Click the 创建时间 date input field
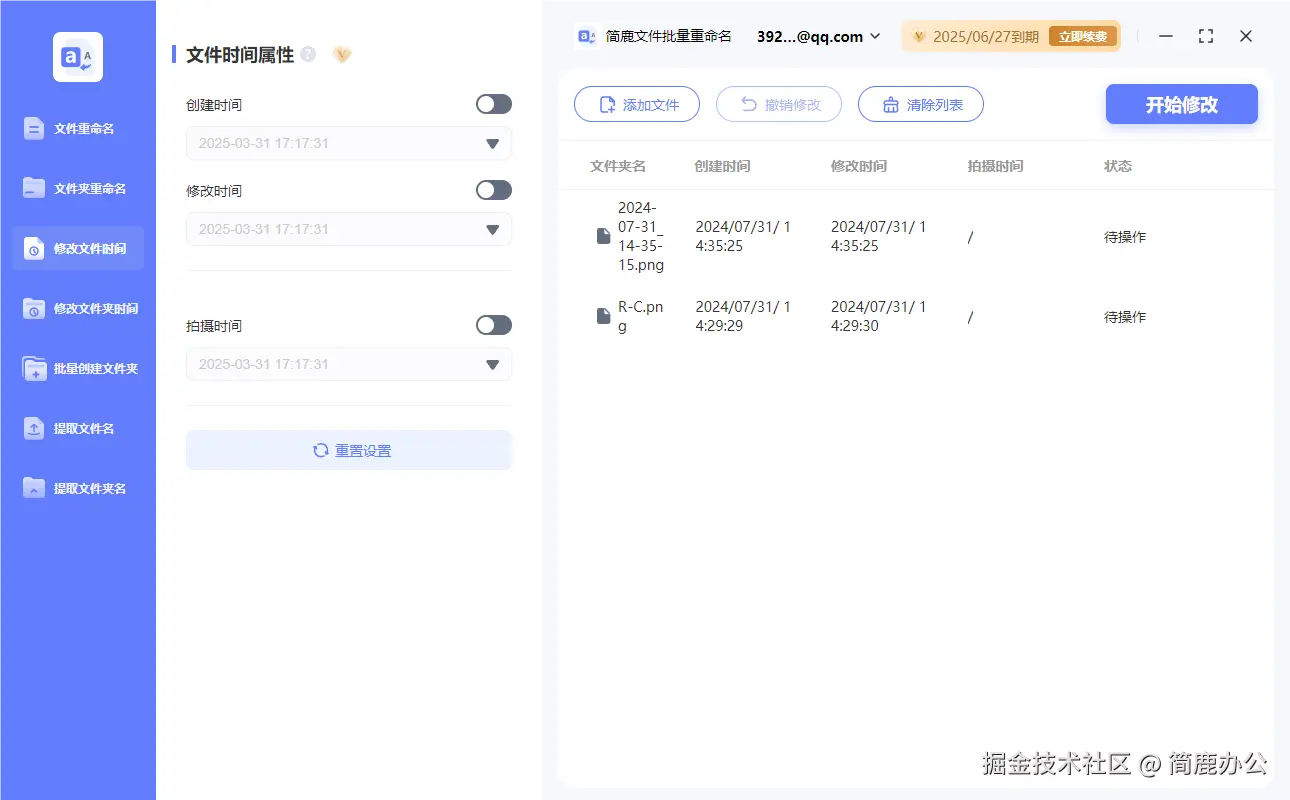The width and height of the screenshot is (1290, 800). coord(349,143)
